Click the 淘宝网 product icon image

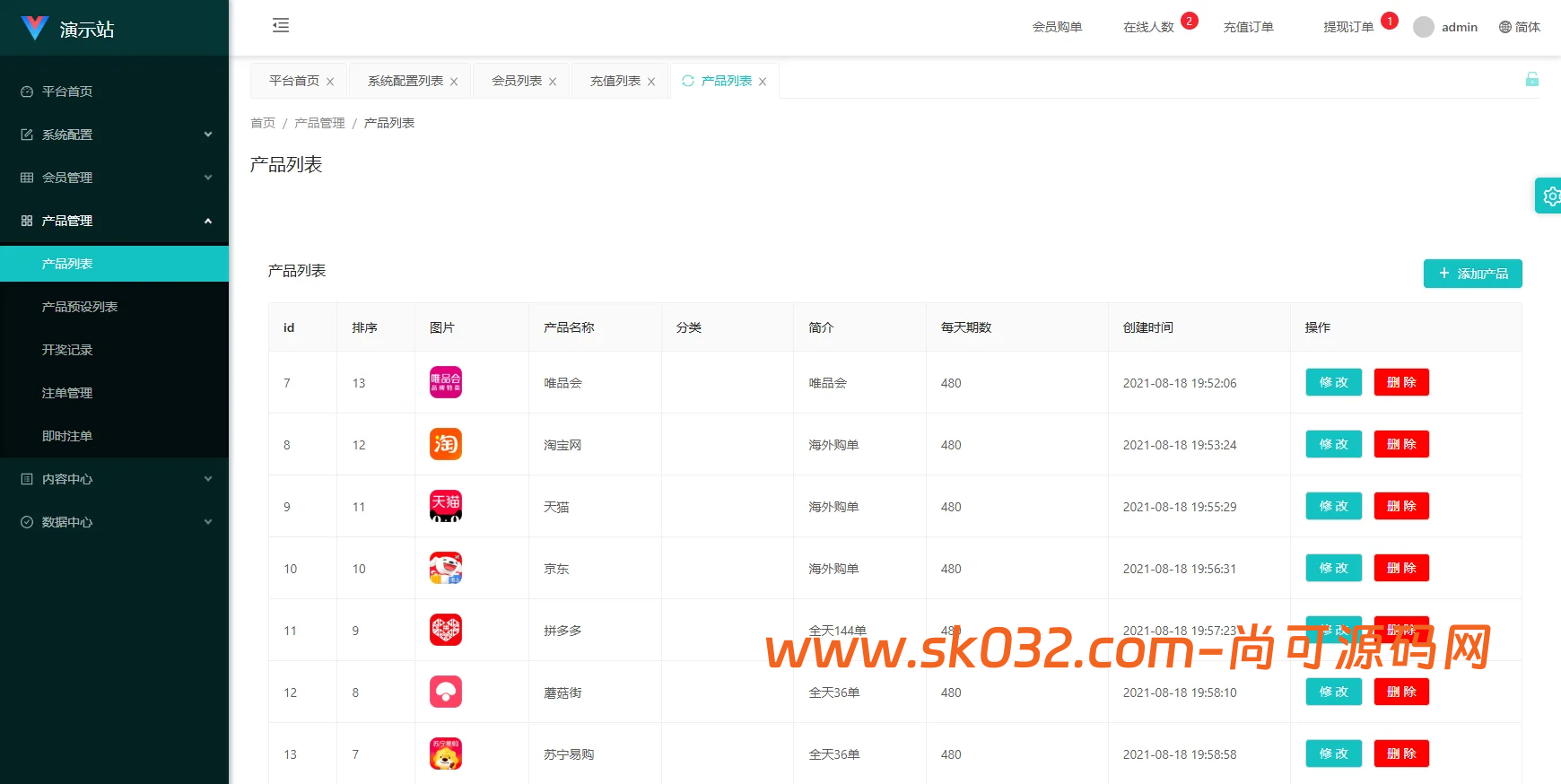click(446, 444)
